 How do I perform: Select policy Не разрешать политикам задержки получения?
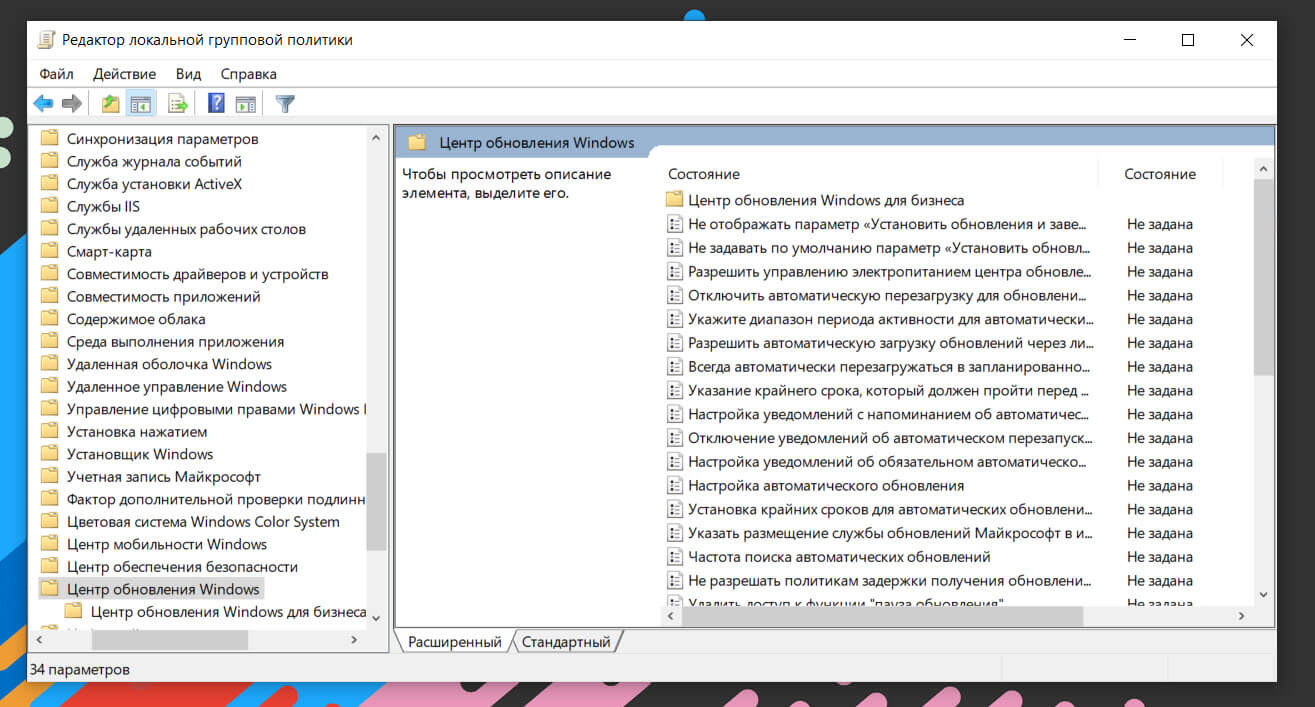(889, 581)
